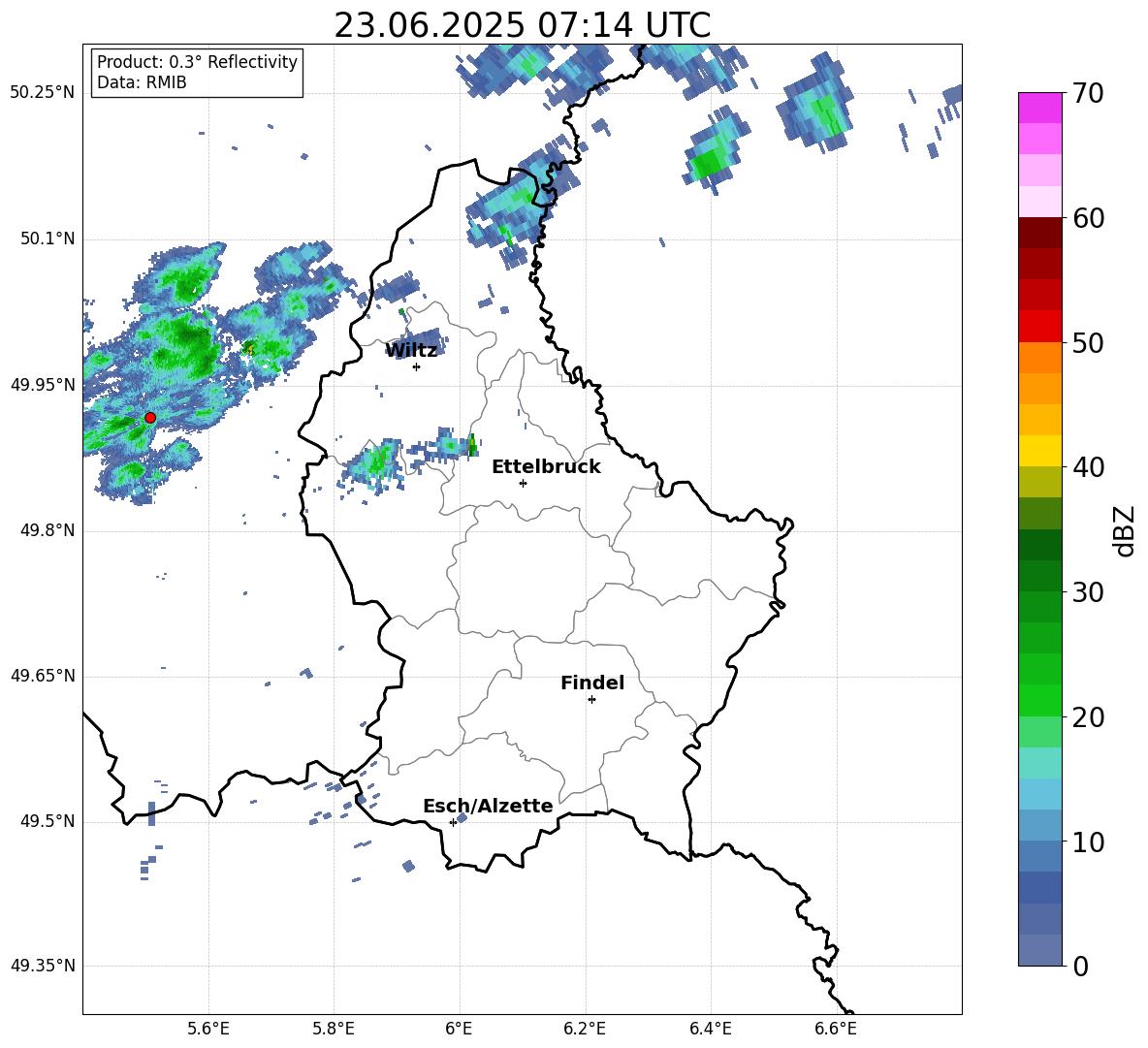
Task: Click longitude label 6°E
Action: coord(459,1029)
